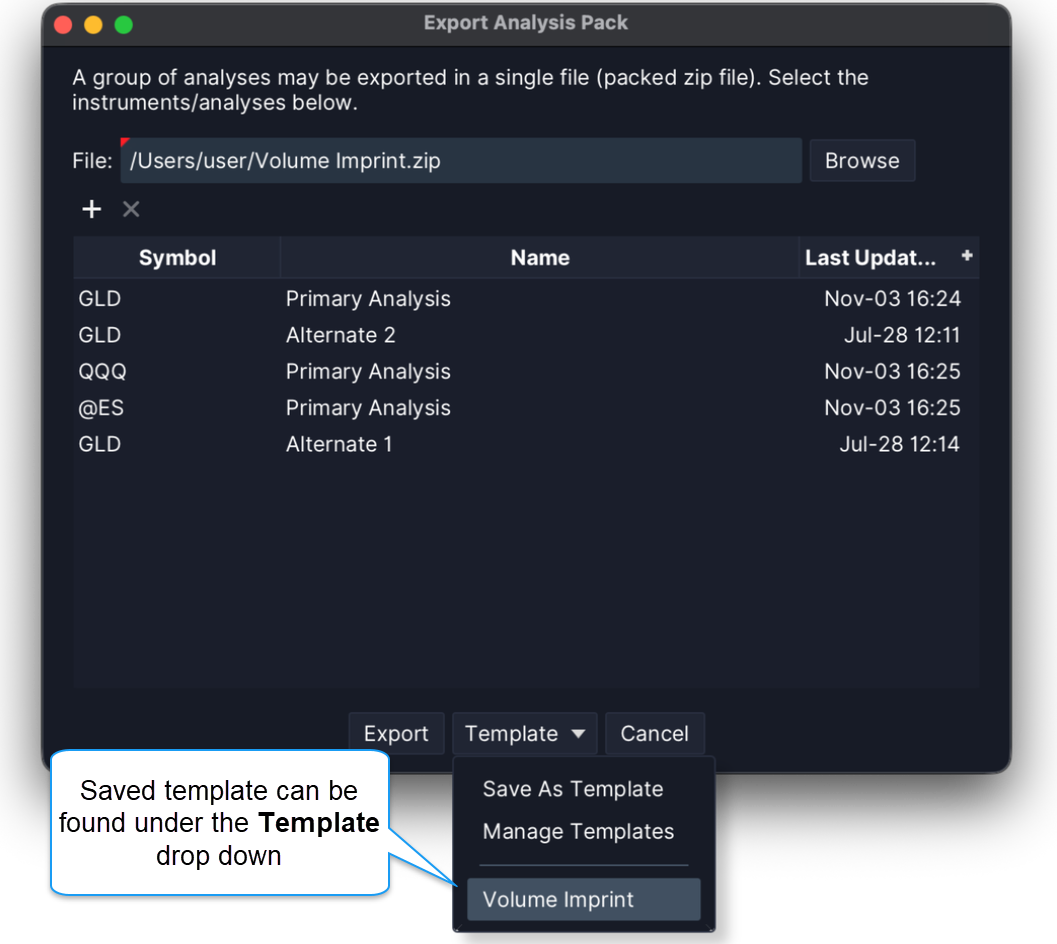The width and height of the screenshot is (1057, 944).
Task: Open the Template drop-down arrow
Action: (x=578, y=733)
